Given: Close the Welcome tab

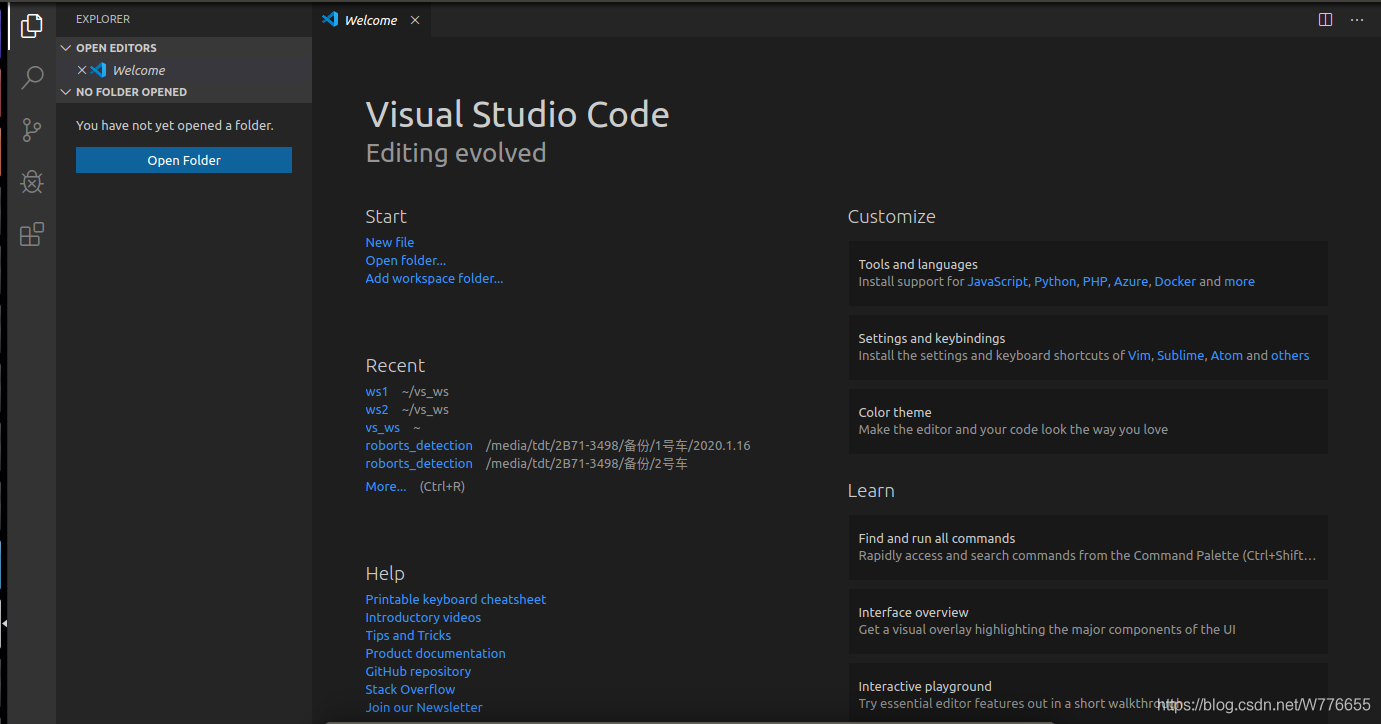Looking at the screenshot, I should [415, 20].
